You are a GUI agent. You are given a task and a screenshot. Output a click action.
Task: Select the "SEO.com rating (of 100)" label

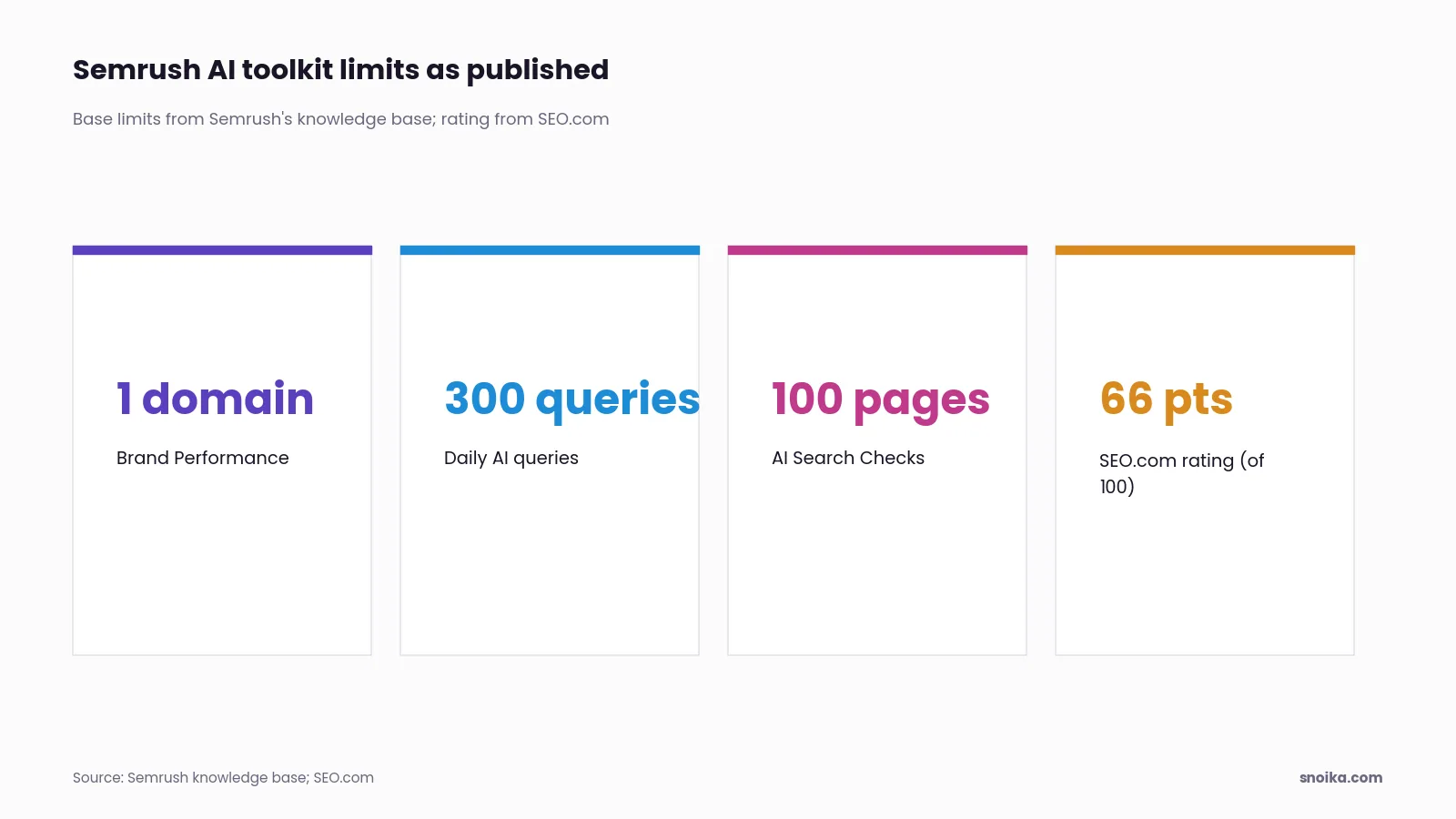pos(1181,473)
